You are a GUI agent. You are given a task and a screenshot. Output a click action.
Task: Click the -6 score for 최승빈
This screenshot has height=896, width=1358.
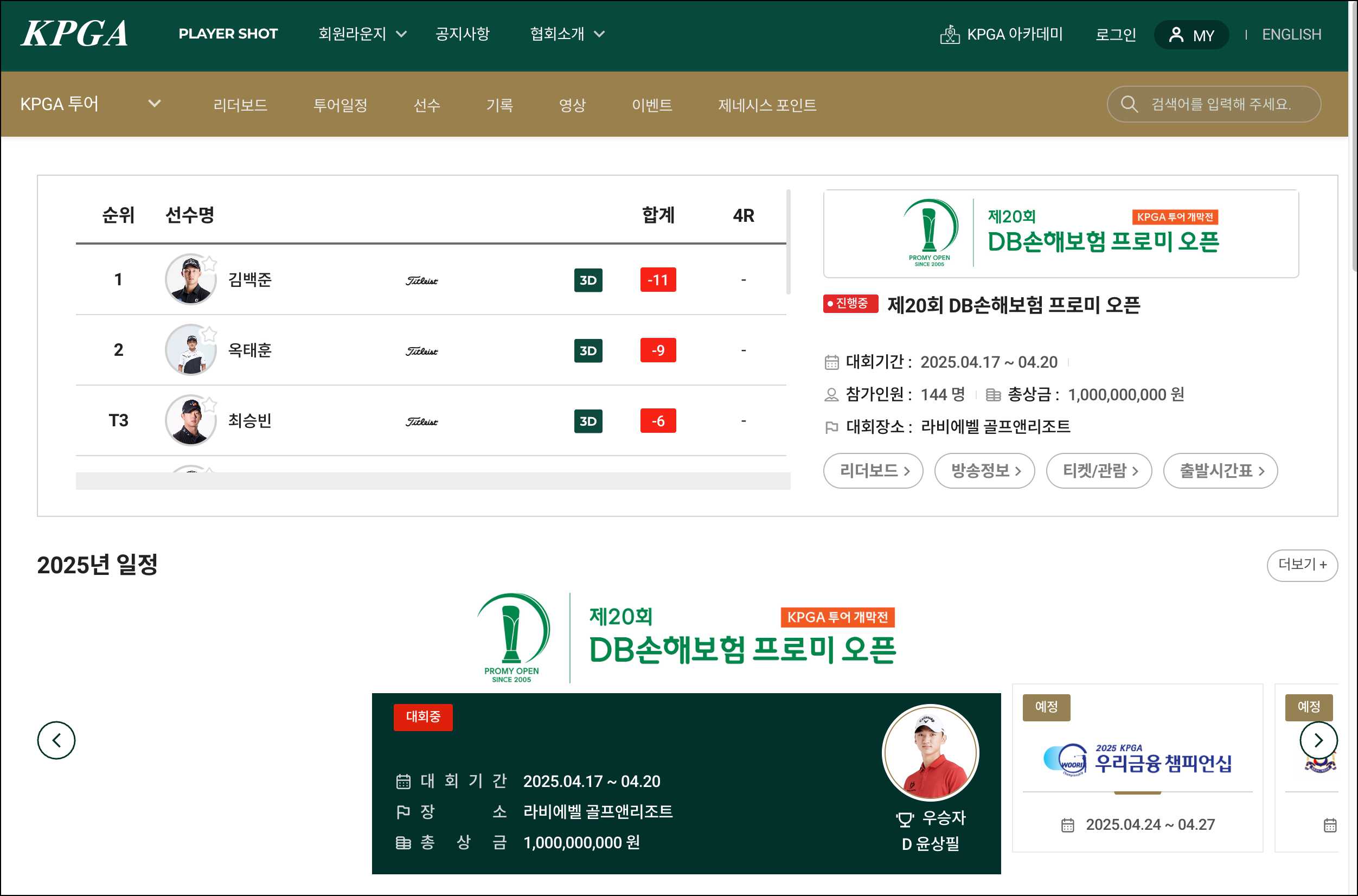pos(658,421)
